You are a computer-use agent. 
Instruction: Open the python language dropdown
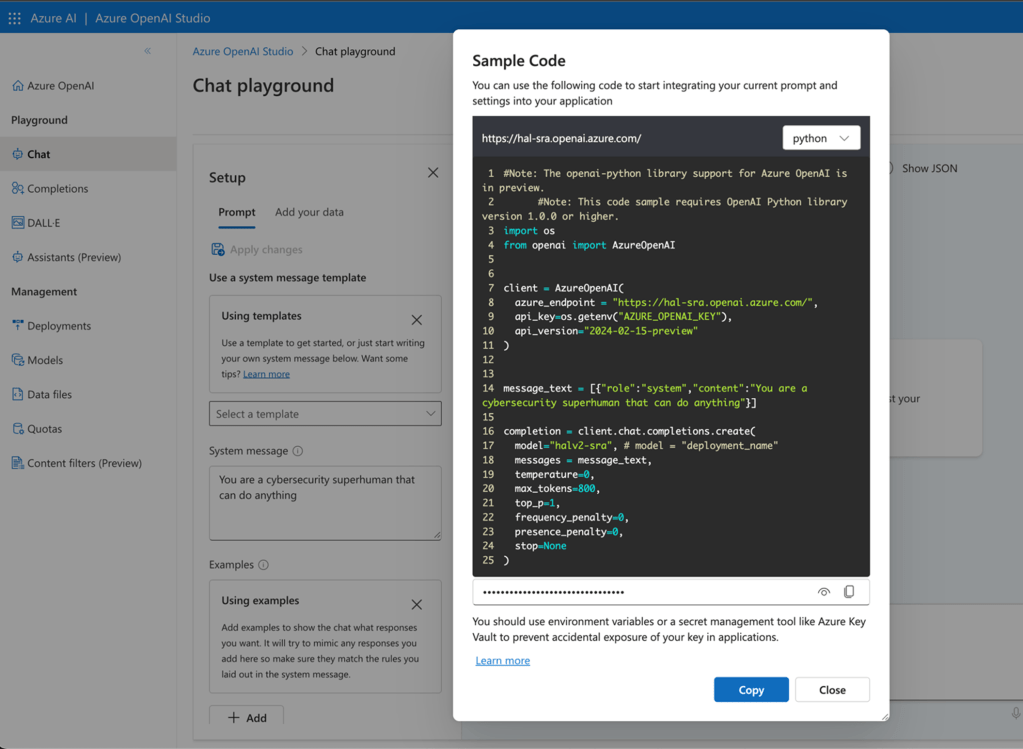coord(821,138)
